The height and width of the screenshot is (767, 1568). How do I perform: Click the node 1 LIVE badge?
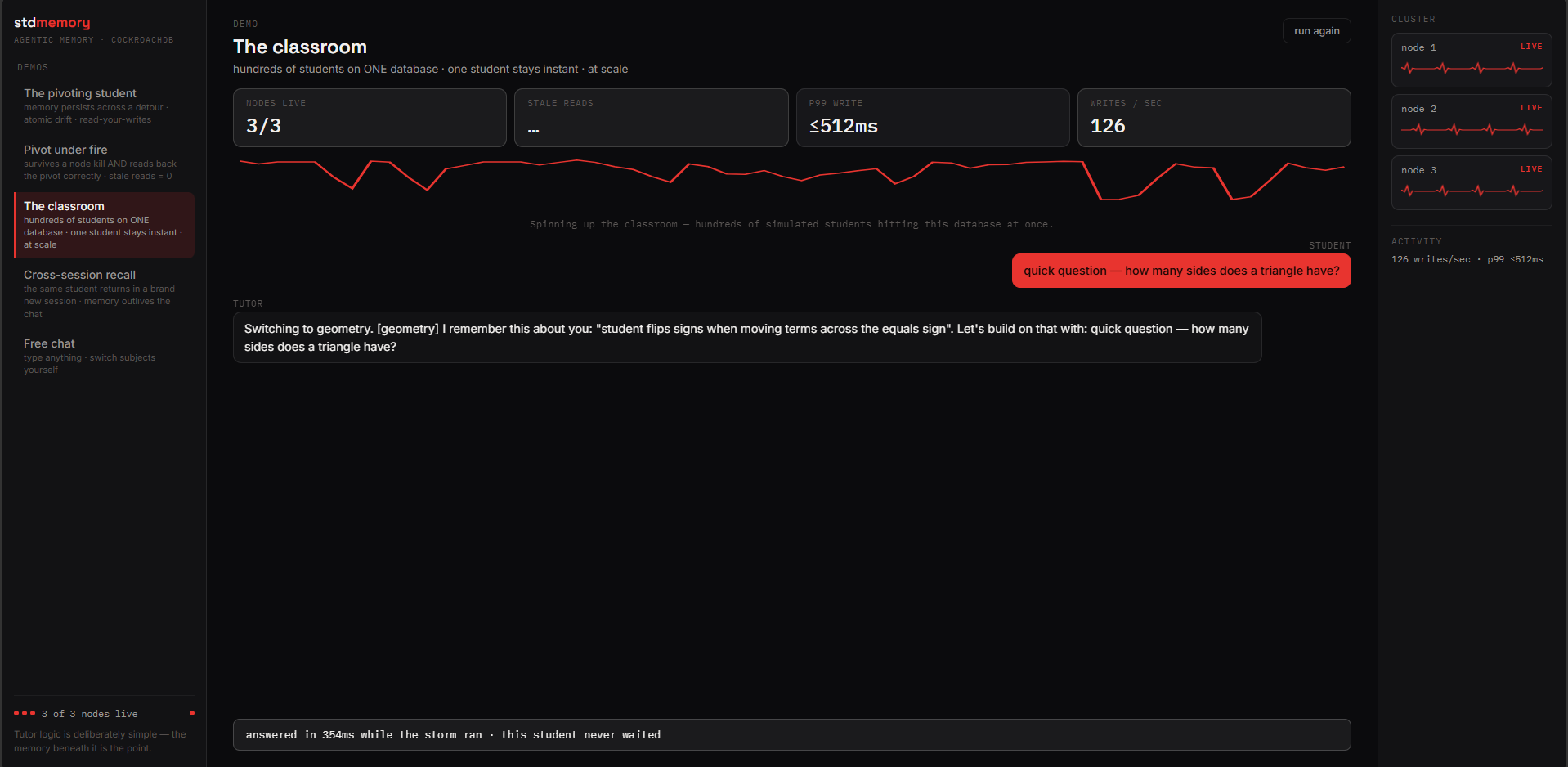[x=1531, y=47]
